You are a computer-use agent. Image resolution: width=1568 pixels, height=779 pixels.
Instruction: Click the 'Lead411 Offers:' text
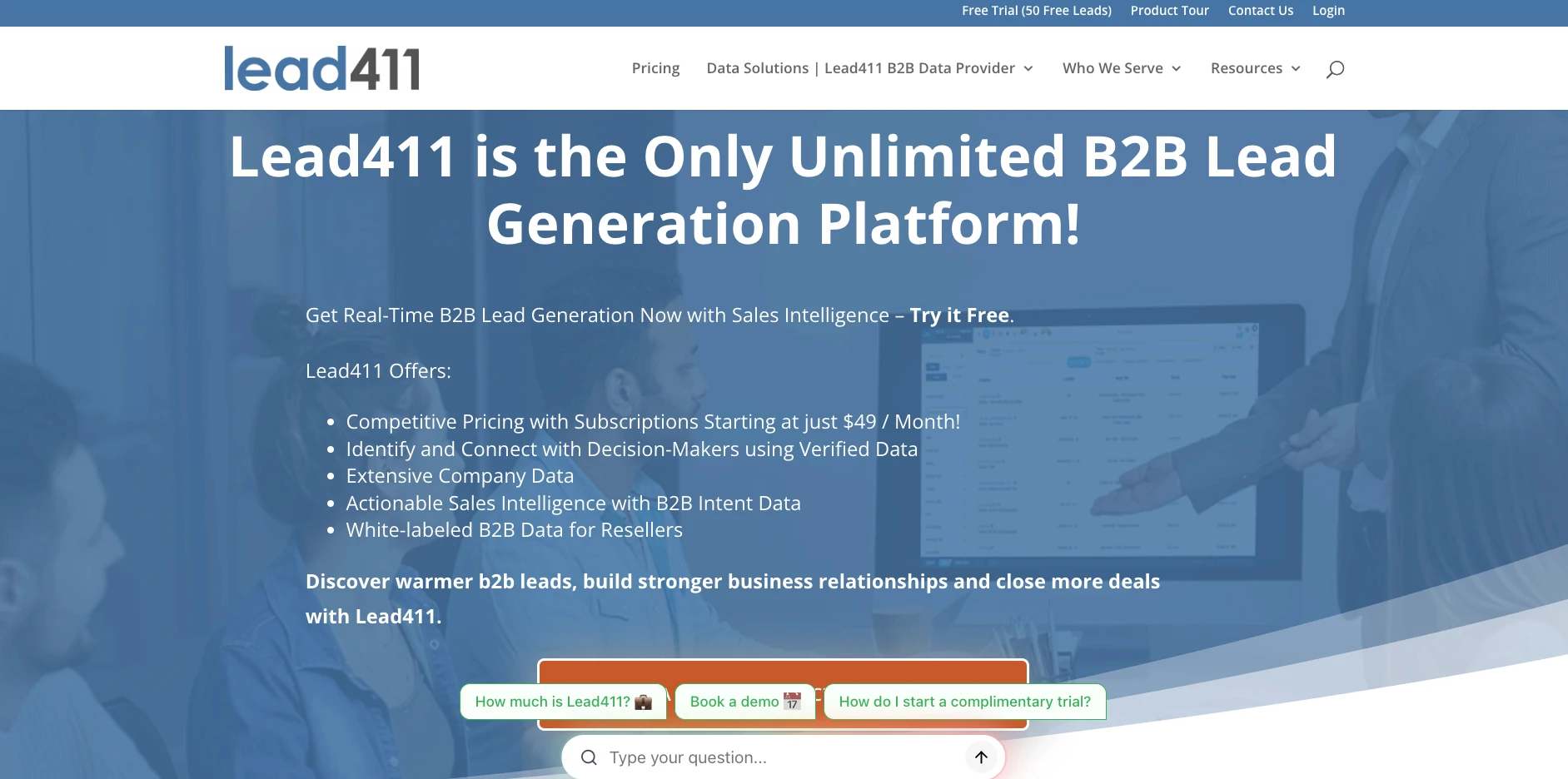tap(378, 371)
